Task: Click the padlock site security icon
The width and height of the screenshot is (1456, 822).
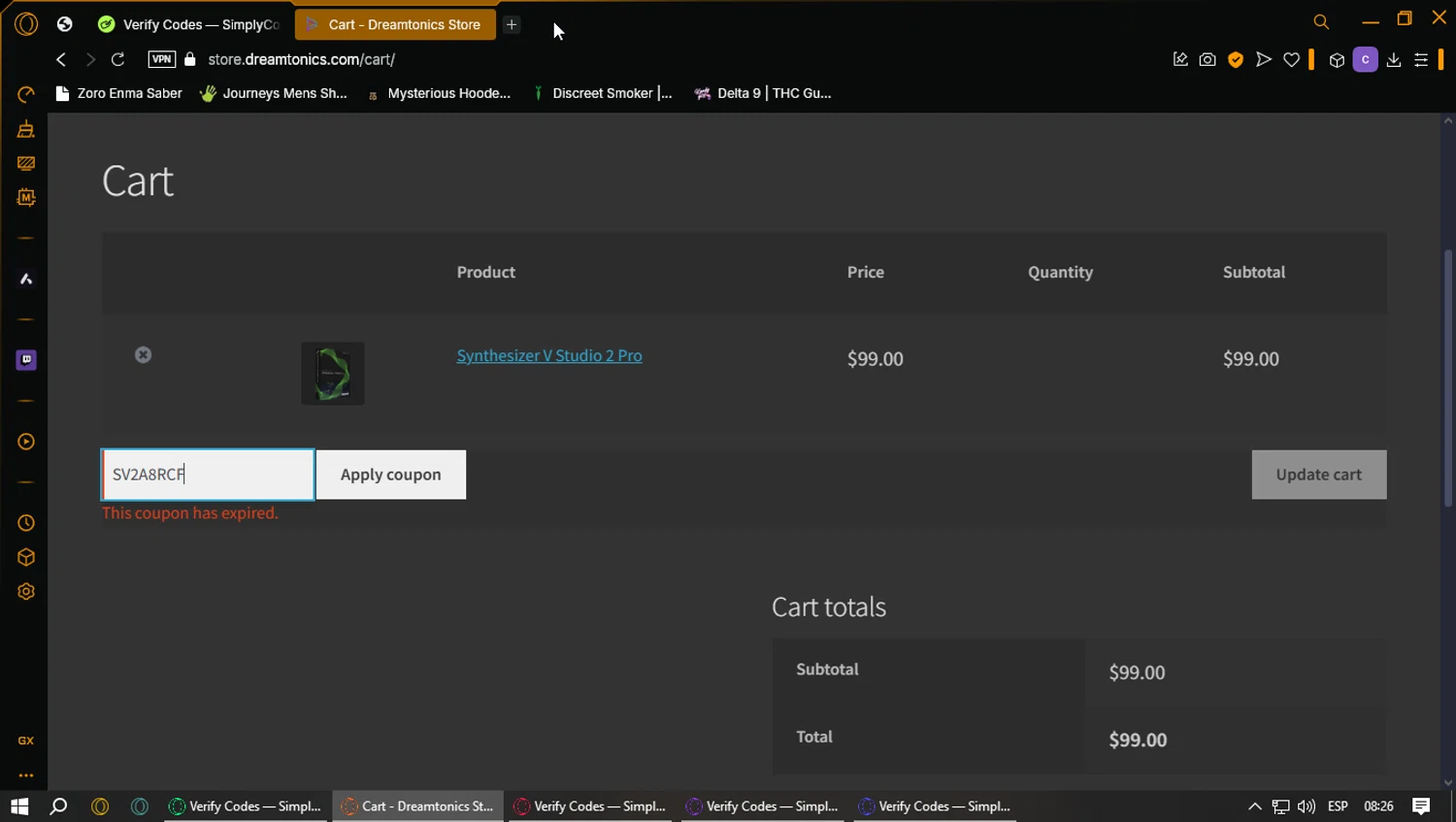Action: pyautogui.click(x=190, y=59)
